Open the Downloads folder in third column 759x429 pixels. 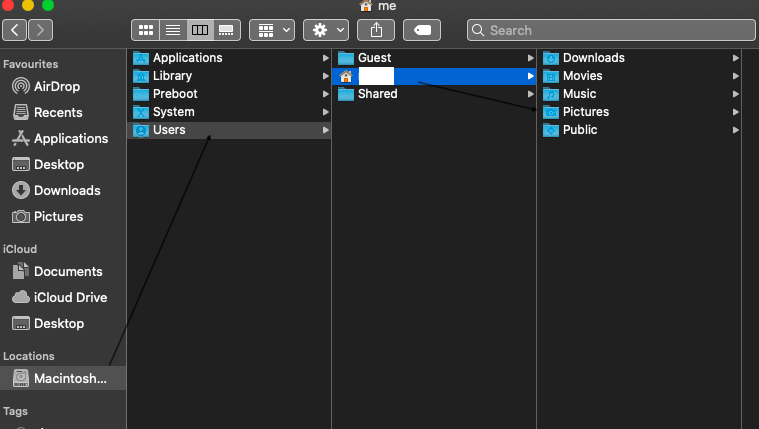[x=639, y=58]
